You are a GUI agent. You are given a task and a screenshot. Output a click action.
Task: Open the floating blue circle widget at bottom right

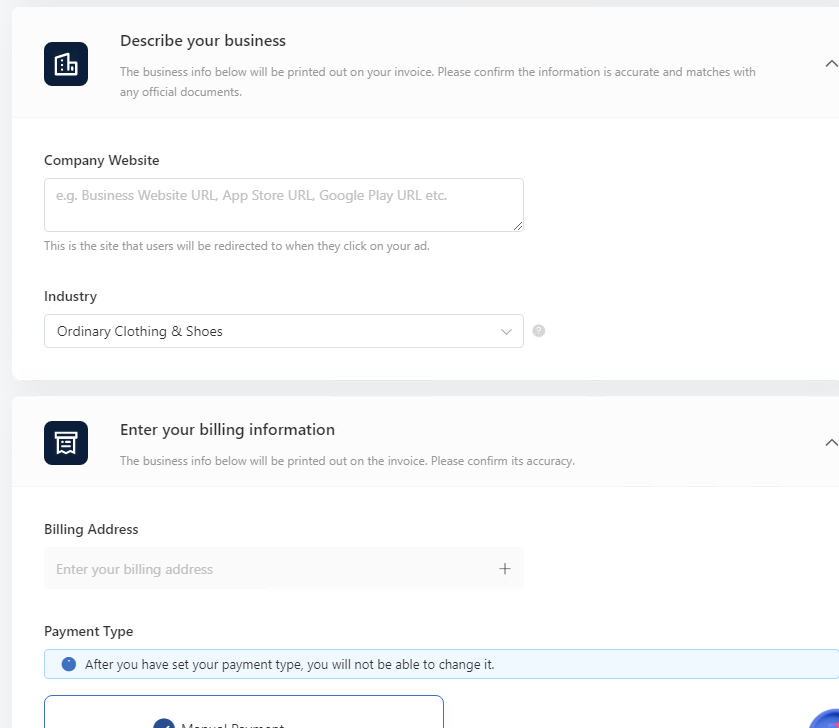824,717
